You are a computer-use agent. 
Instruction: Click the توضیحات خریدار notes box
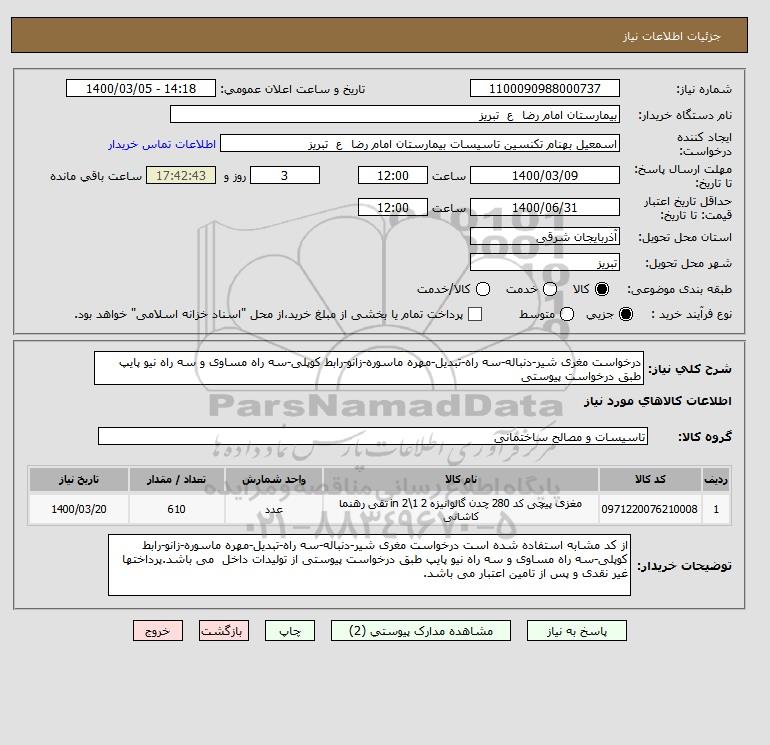(x=369, y=565)
